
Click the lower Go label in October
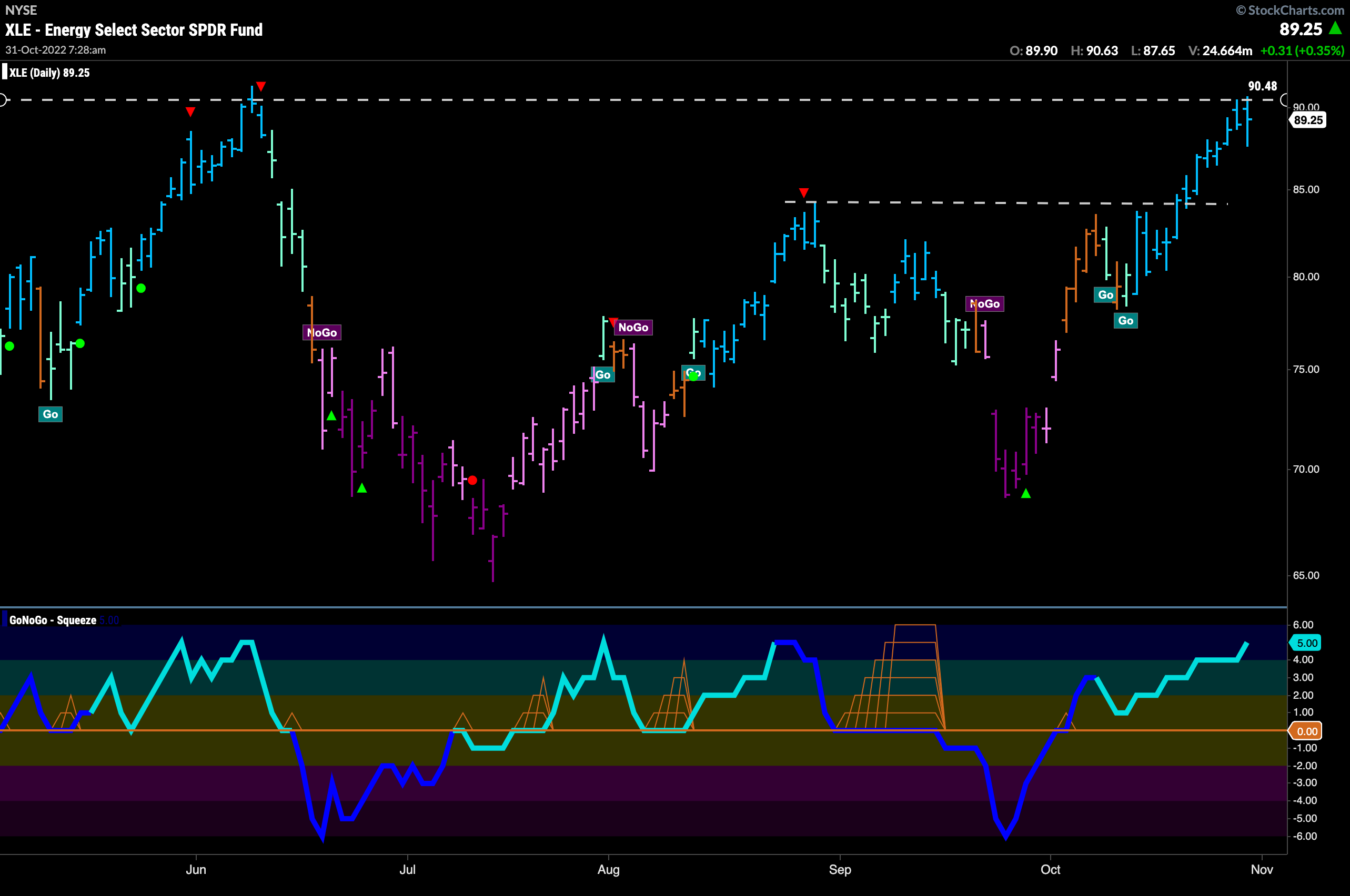[x=1125, y=321]
